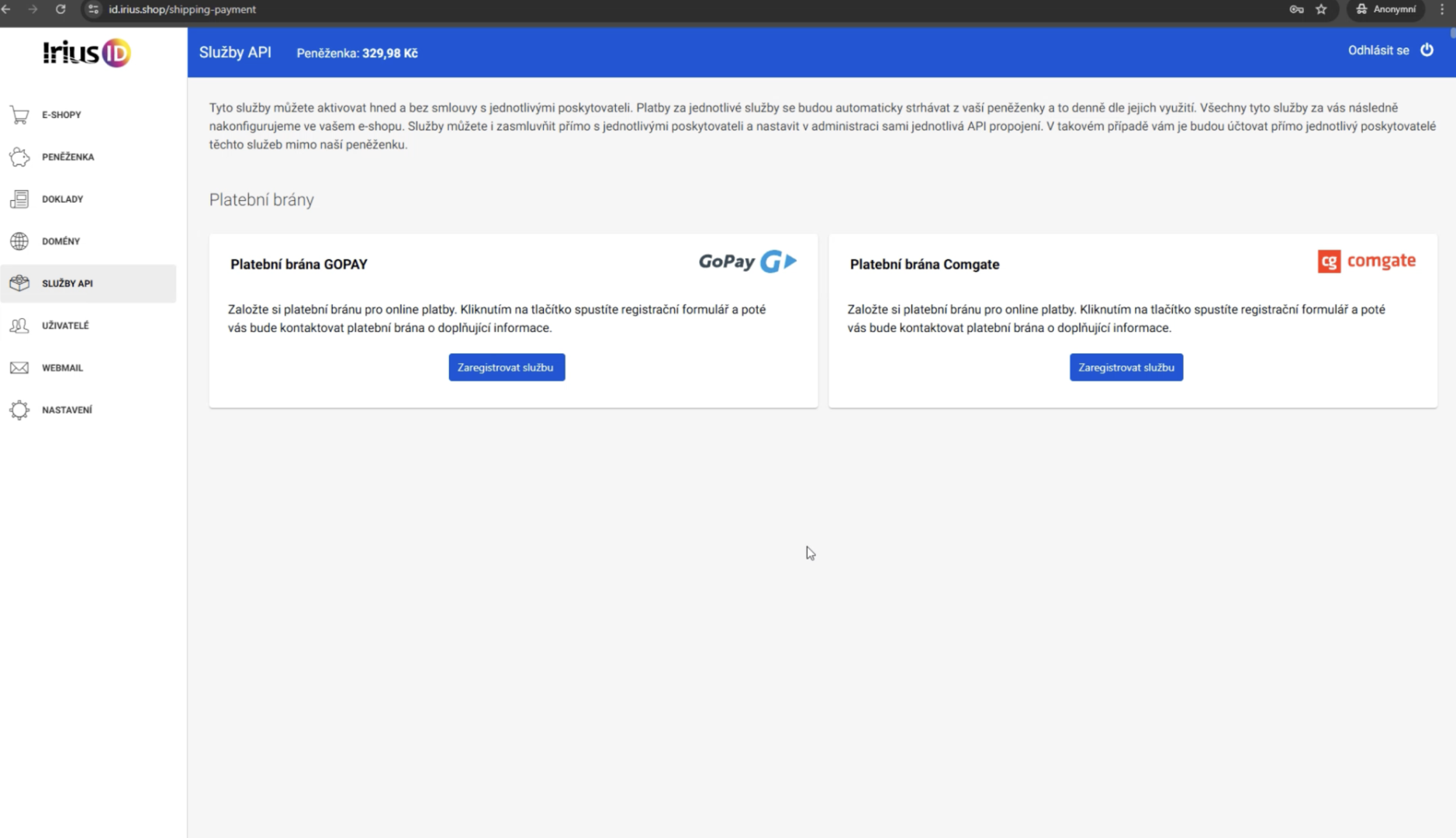Click the Webmail envelope icon

point(19,368)
